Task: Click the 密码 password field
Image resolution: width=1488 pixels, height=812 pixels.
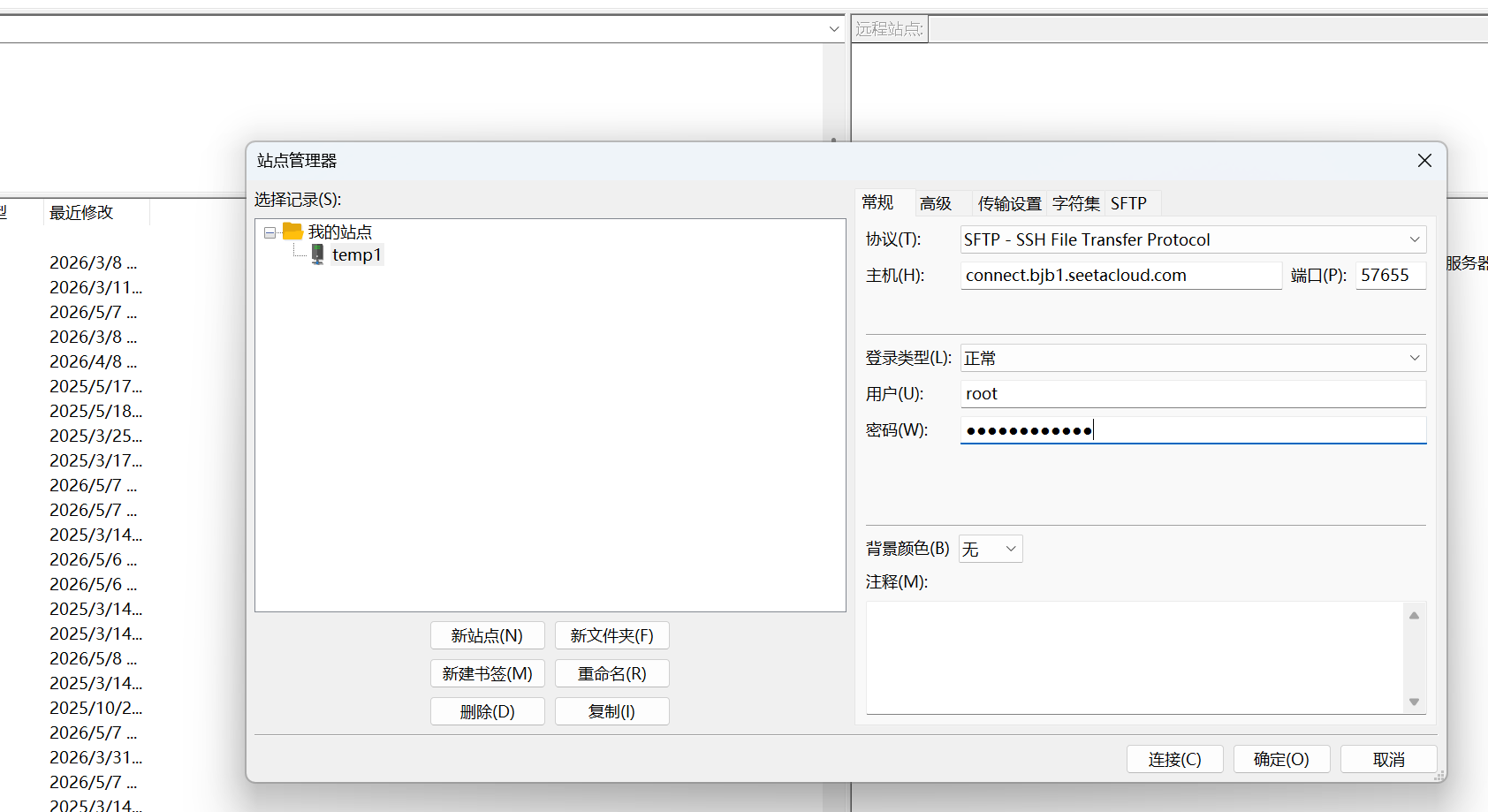Action: (1194, 430)
